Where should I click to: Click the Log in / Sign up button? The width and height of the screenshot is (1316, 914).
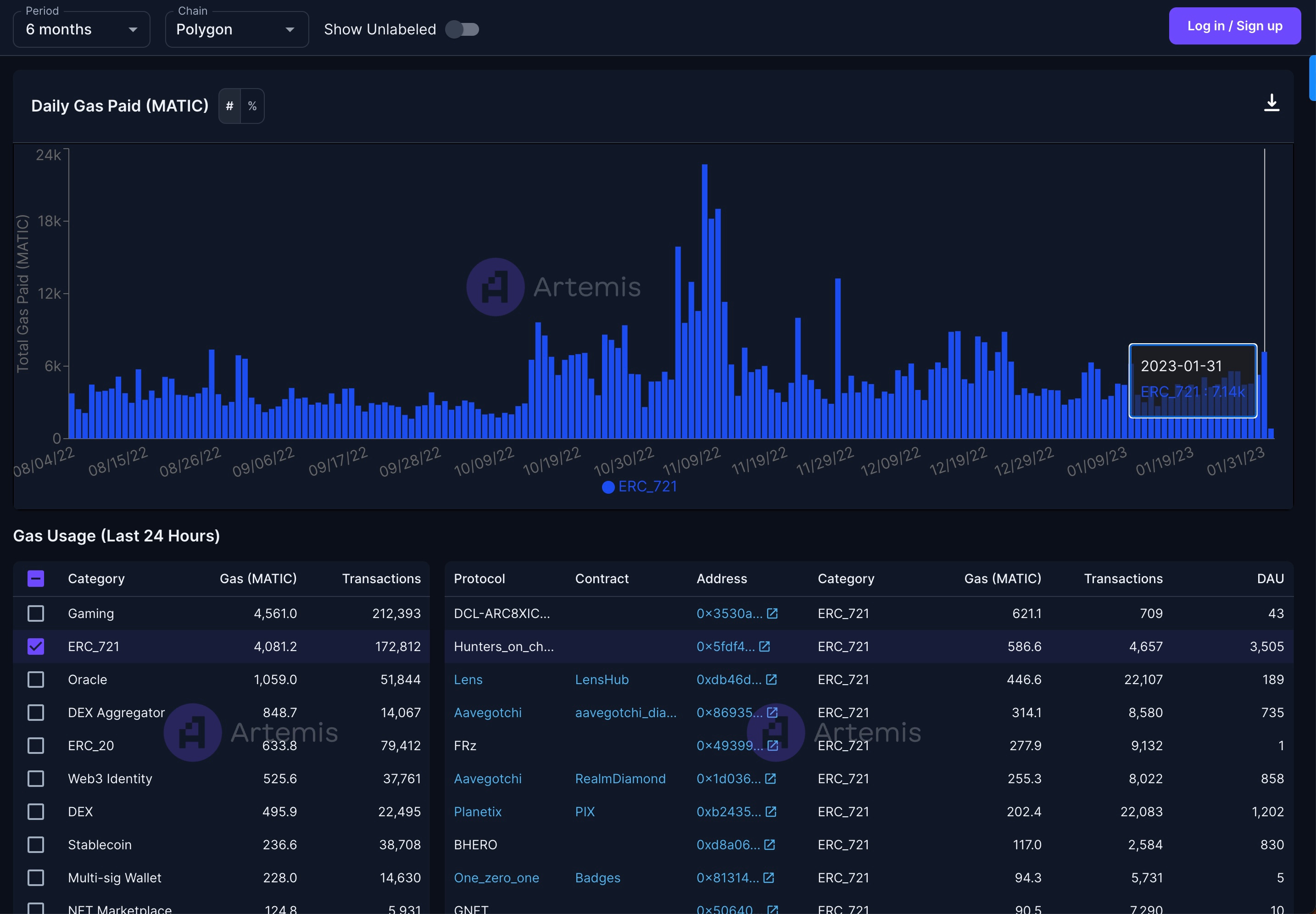(1234, 26)
